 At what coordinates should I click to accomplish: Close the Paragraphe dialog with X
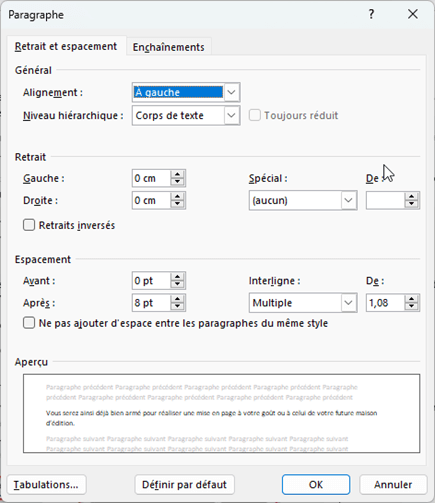tap(413, 14)
